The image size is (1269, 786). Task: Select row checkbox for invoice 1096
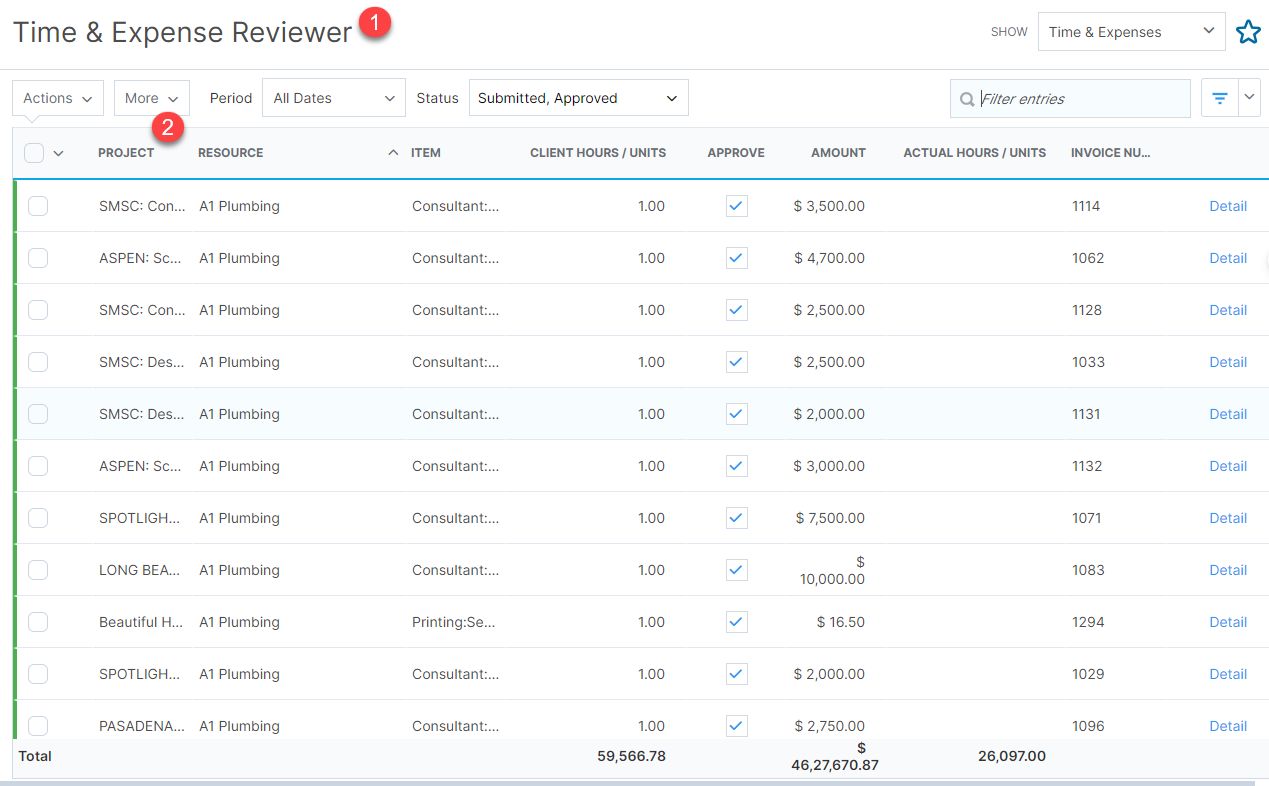[38, 726]
